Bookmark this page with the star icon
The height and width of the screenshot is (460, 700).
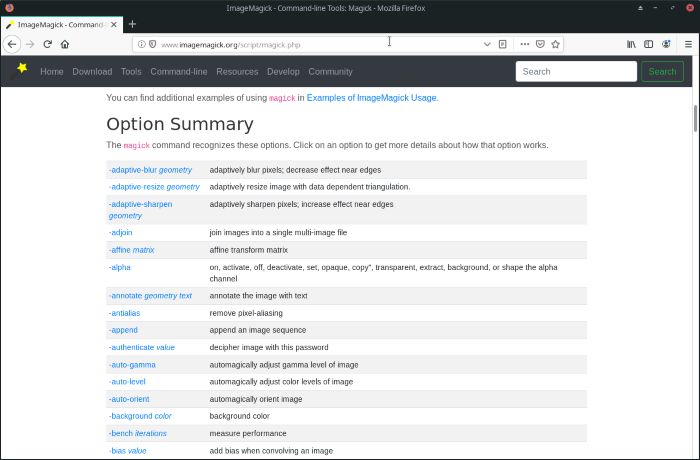click(x=556, y=44)
